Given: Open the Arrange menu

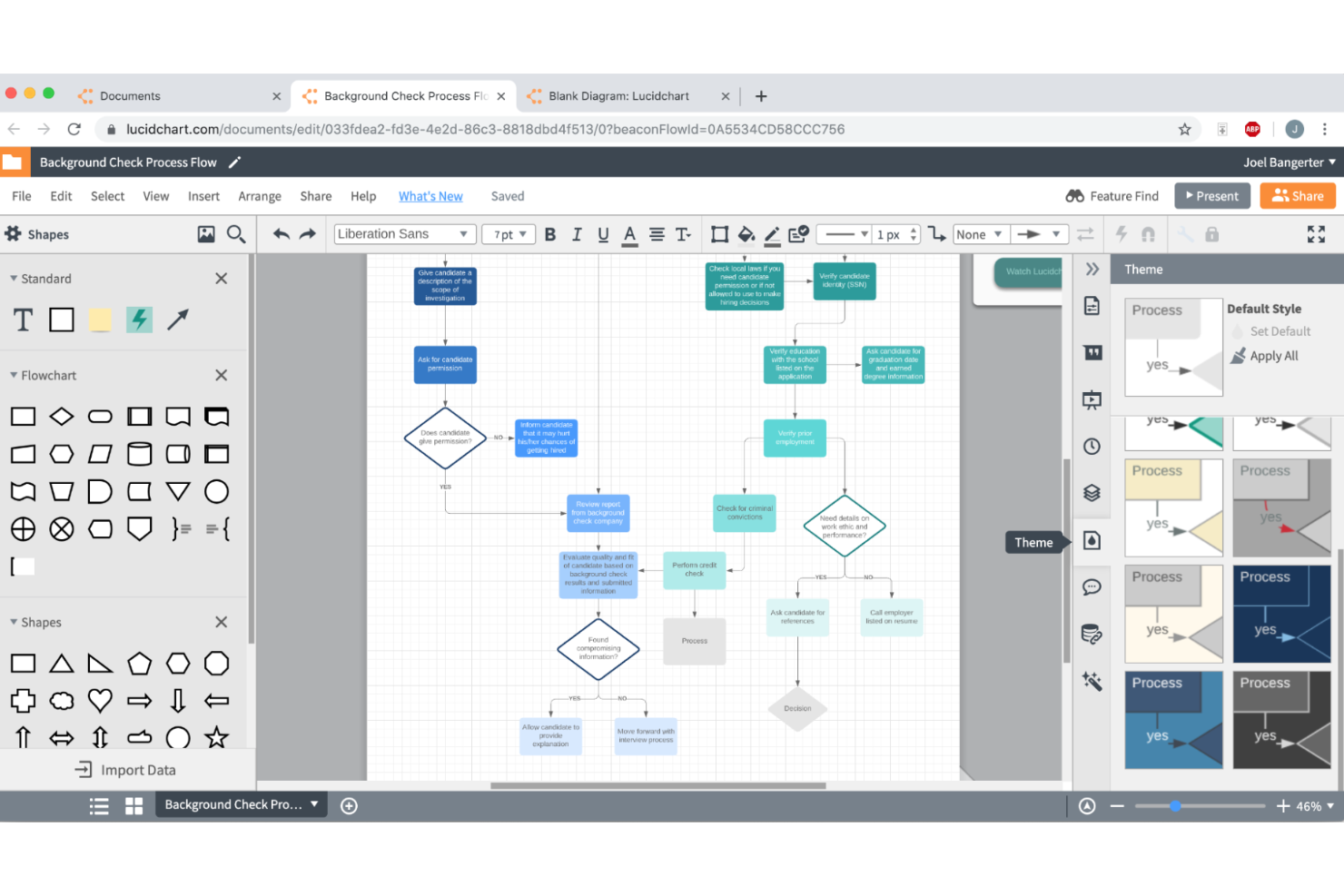Looking at the screenshot, I should pyautogui.click(x=260, y=195).
